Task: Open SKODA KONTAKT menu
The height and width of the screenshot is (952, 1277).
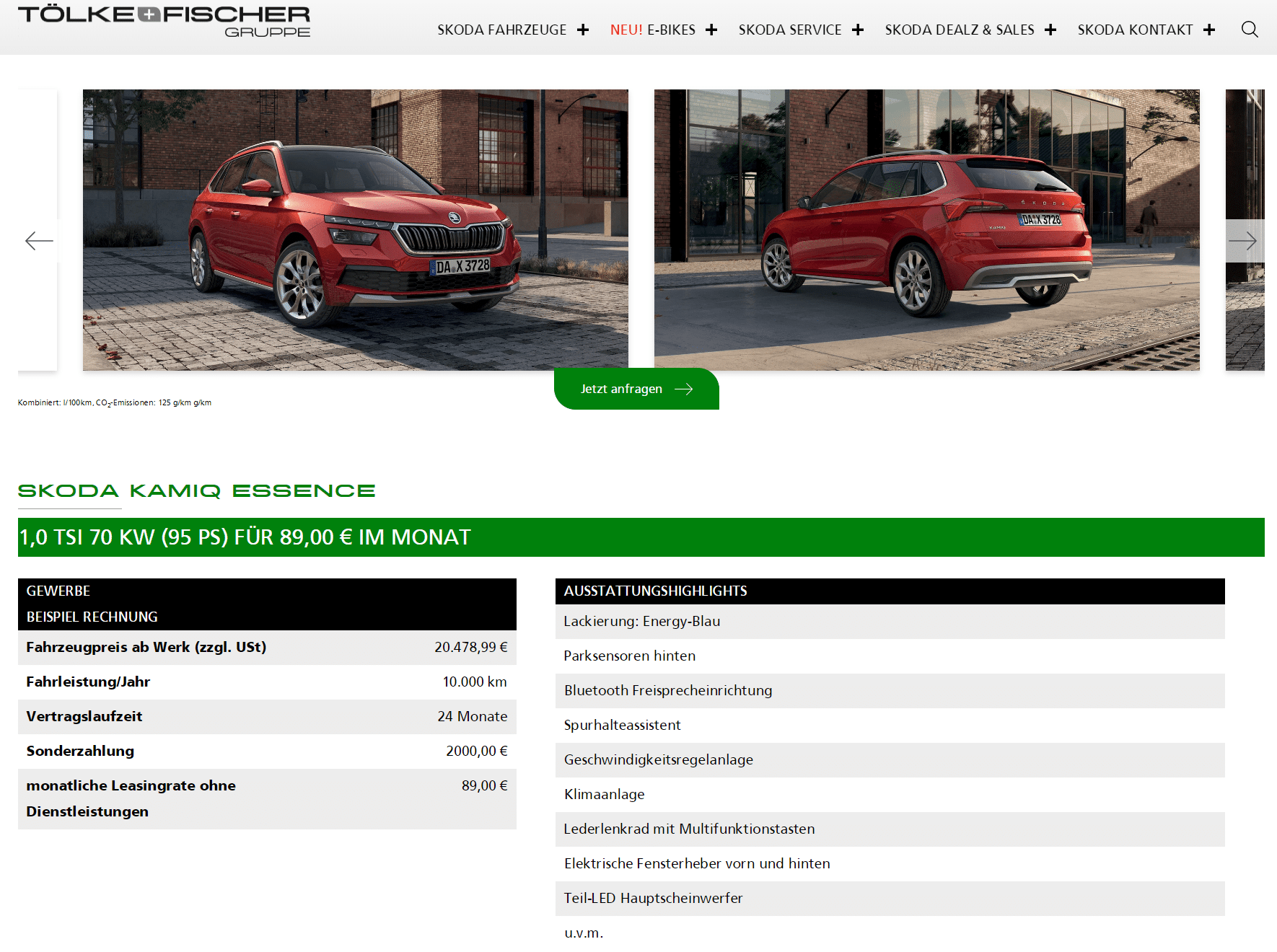Action: tap(1135, 30)
